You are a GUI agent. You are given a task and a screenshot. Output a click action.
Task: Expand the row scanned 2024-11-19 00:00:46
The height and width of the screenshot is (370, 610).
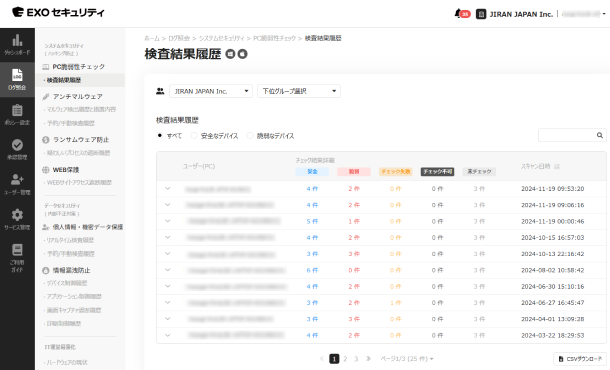(168, 221)
